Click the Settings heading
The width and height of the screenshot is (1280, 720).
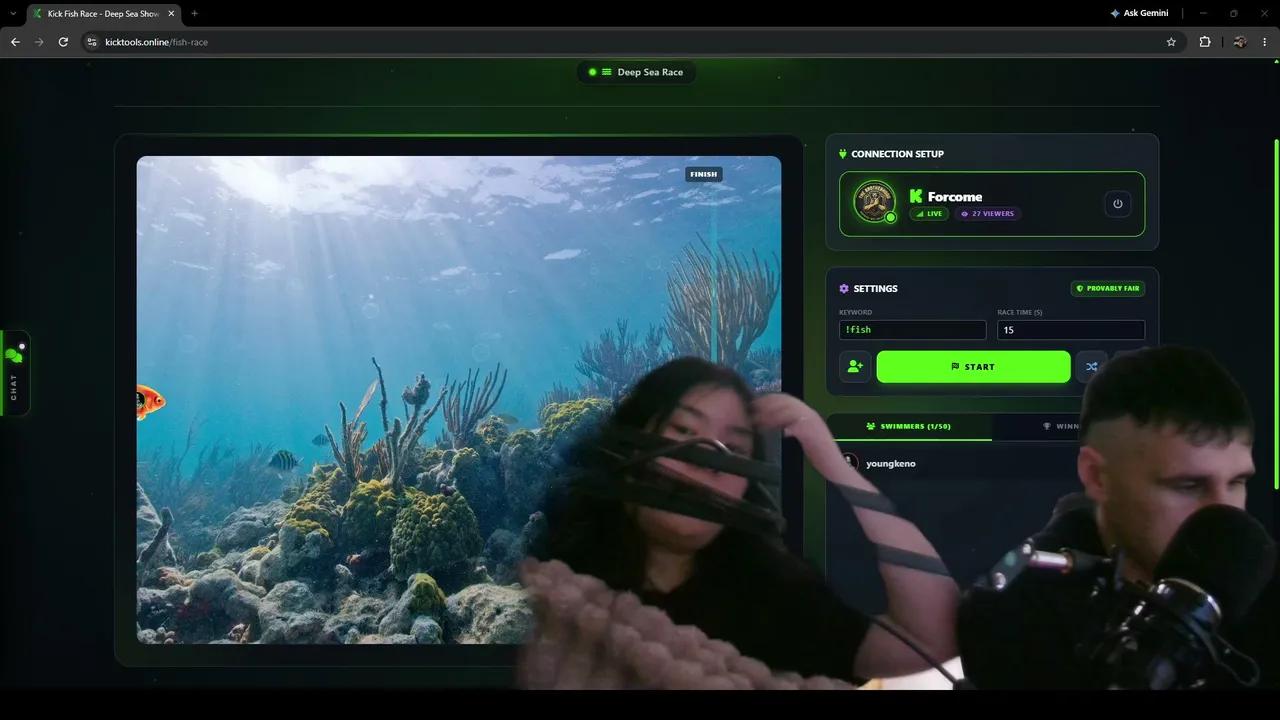[x=875, y=289]
